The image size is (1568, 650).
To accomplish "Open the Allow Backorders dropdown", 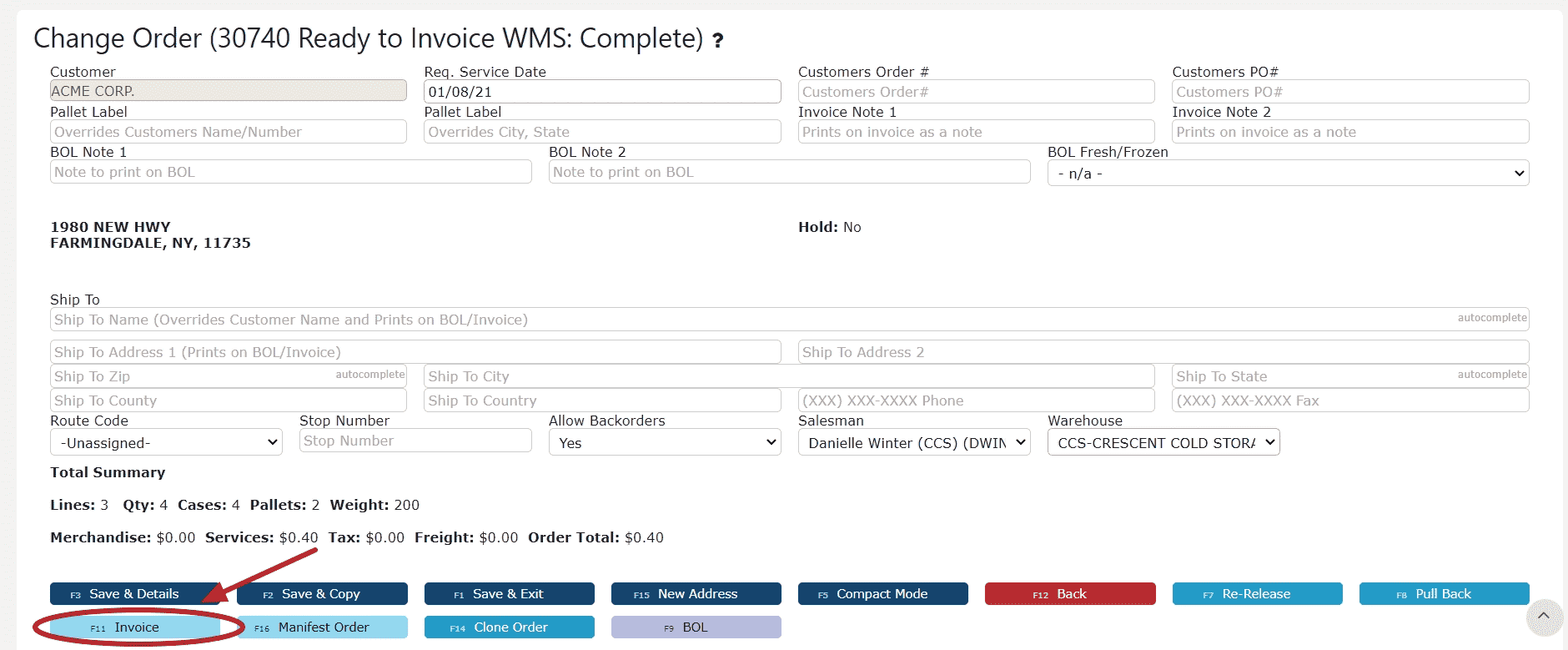I will 664,443.
